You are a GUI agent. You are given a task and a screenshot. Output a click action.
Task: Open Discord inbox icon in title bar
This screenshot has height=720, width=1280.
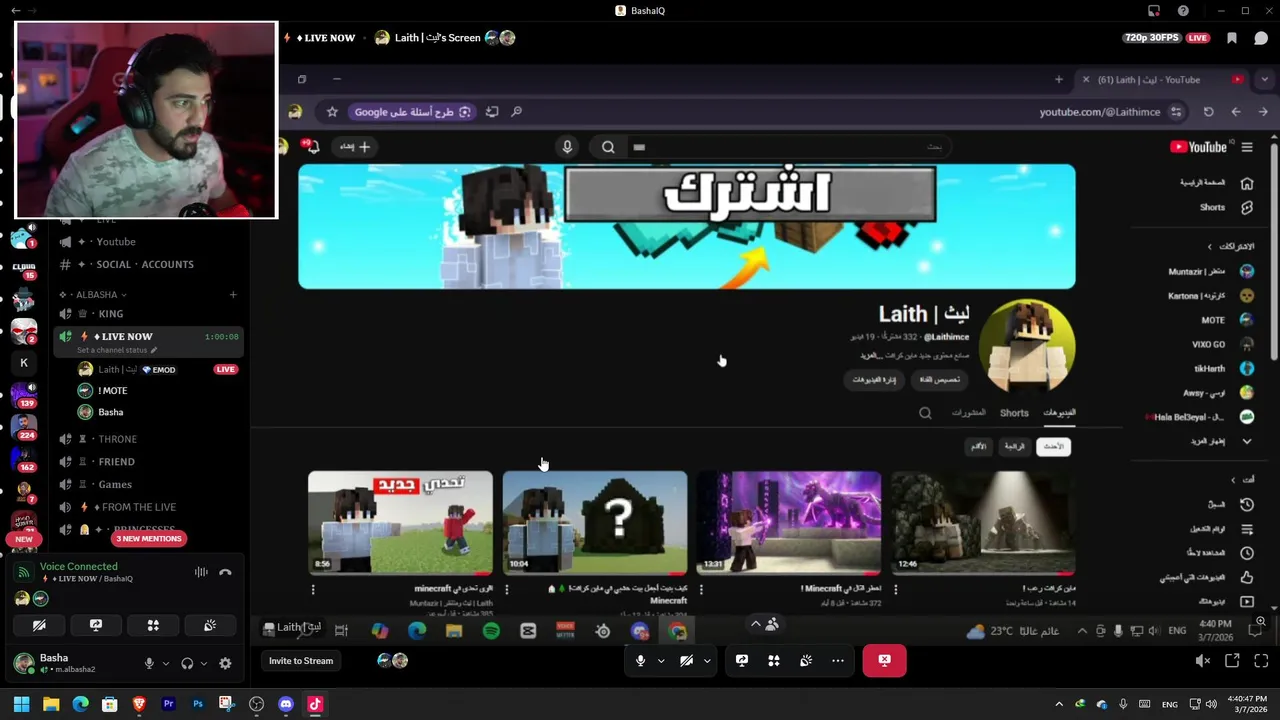(x=1154, y=11)
